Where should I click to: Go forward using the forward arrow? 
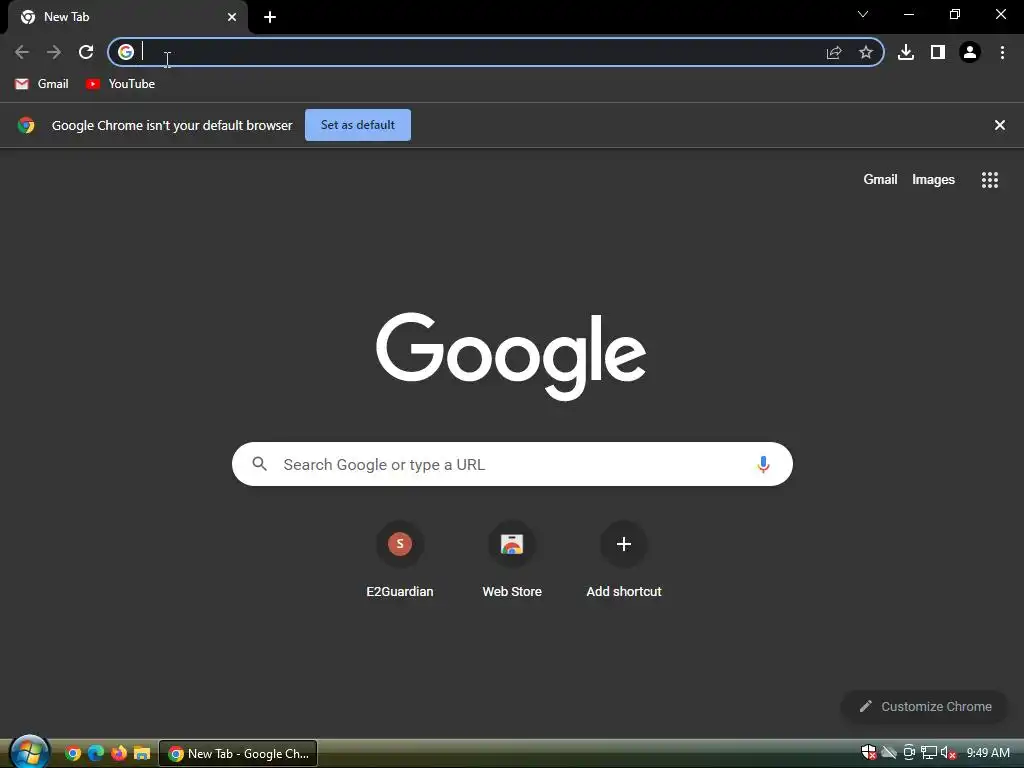(x=54, y=52)
